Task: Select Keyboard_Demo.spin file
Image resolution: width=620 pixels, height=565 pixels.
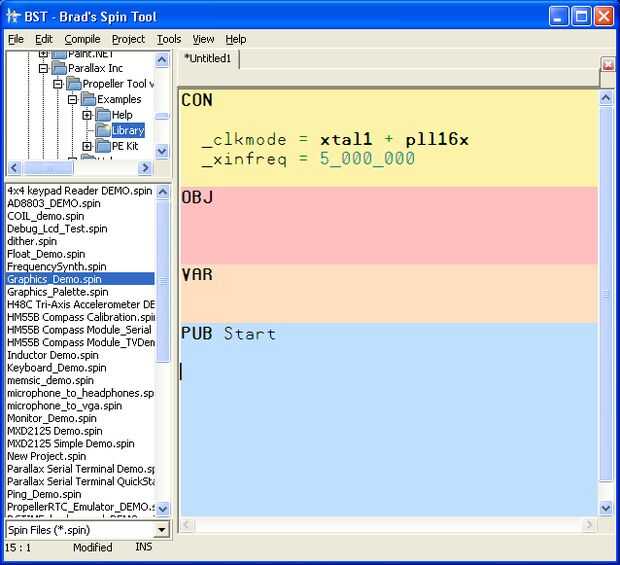Action: (x=57, y=368)
